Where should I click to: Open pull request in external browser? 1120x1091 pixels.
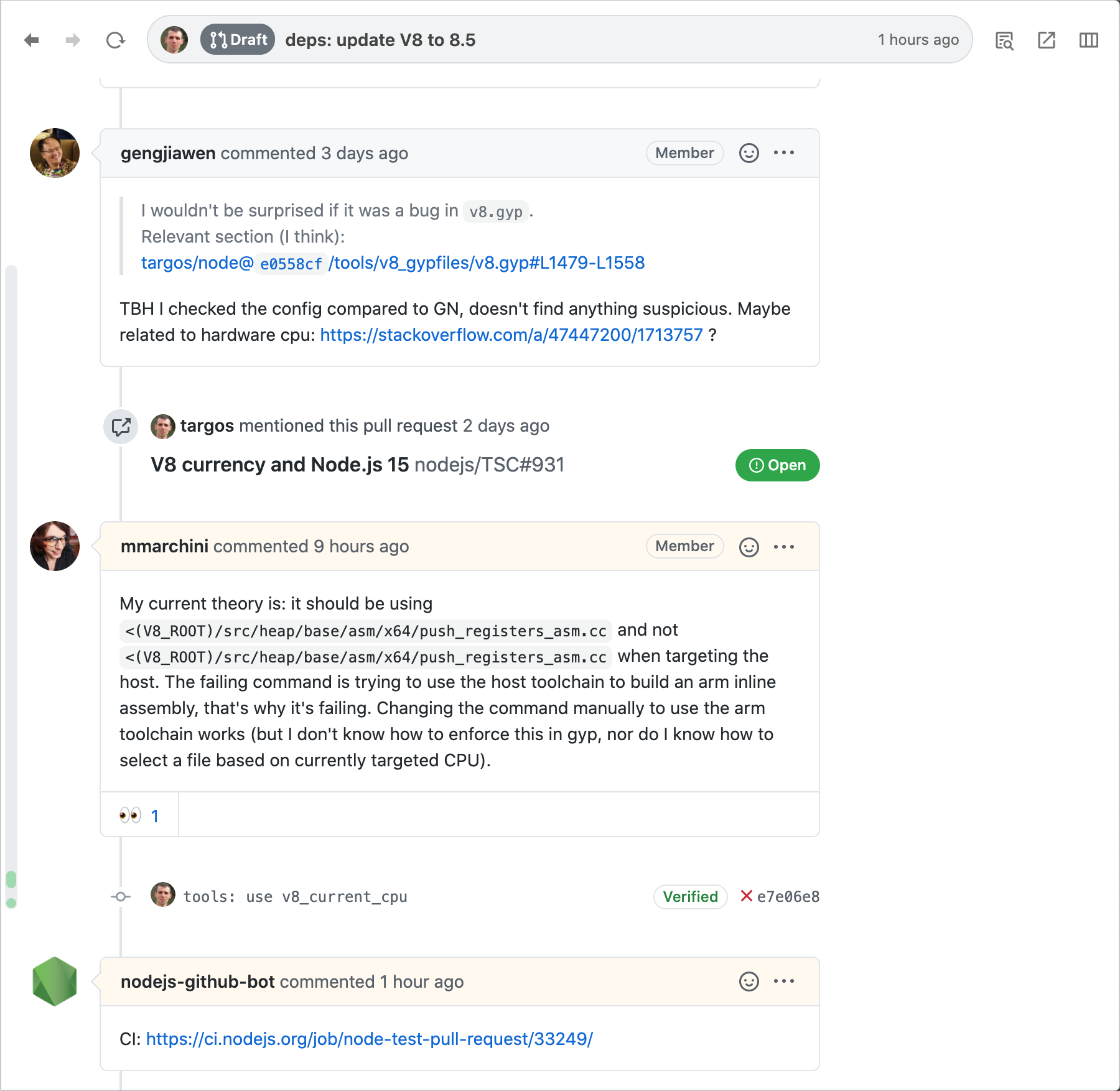pos(1047,40)
